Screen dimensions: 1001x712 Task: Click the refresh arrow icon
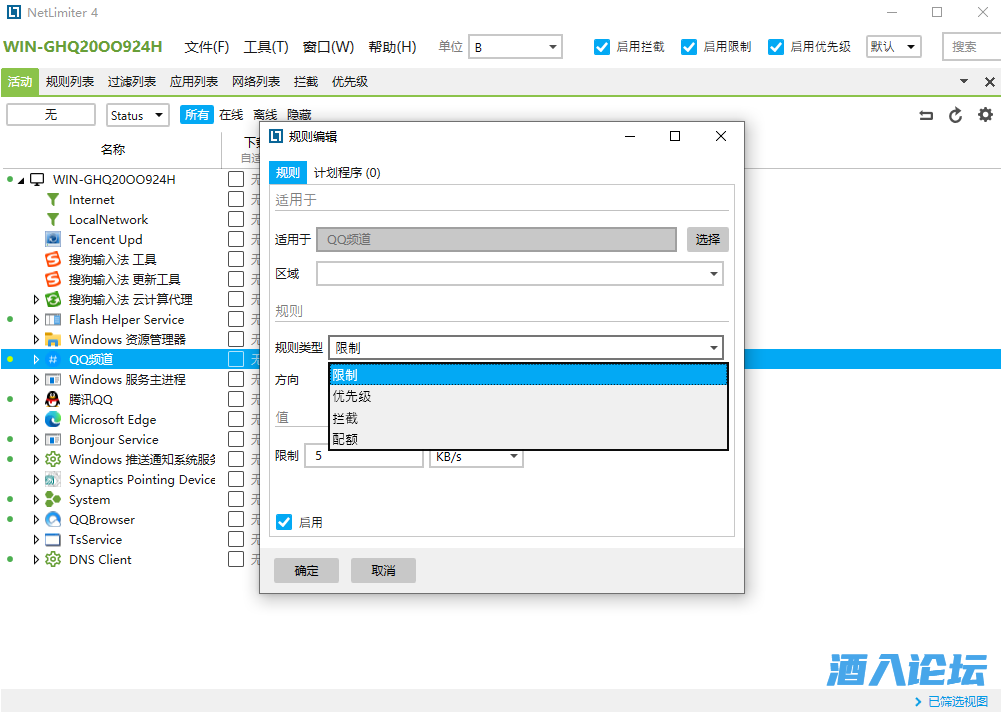956,115
